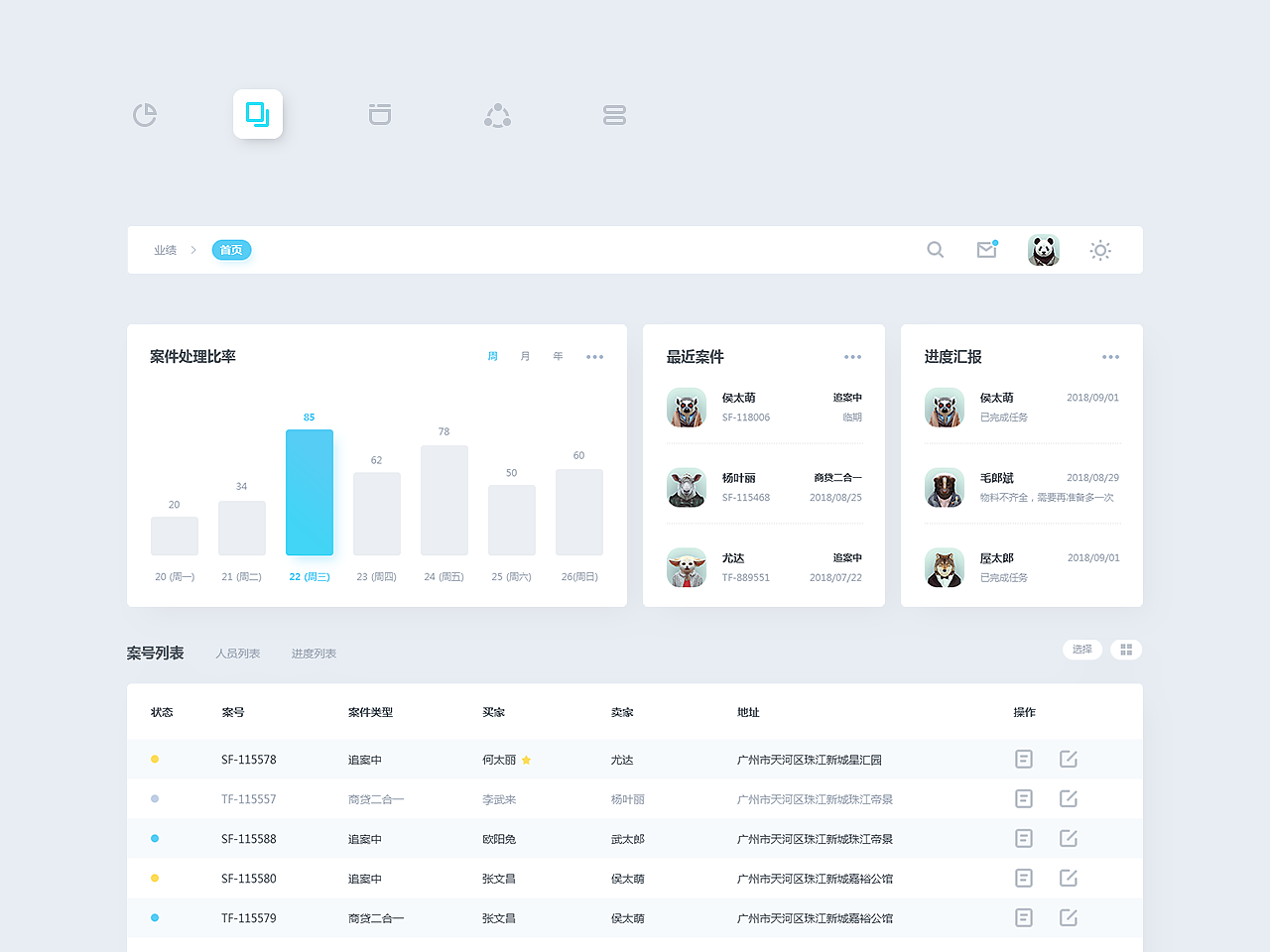View details icon for SF-115588
The height and width of the screenshot is (952, 1270).
1024,838
